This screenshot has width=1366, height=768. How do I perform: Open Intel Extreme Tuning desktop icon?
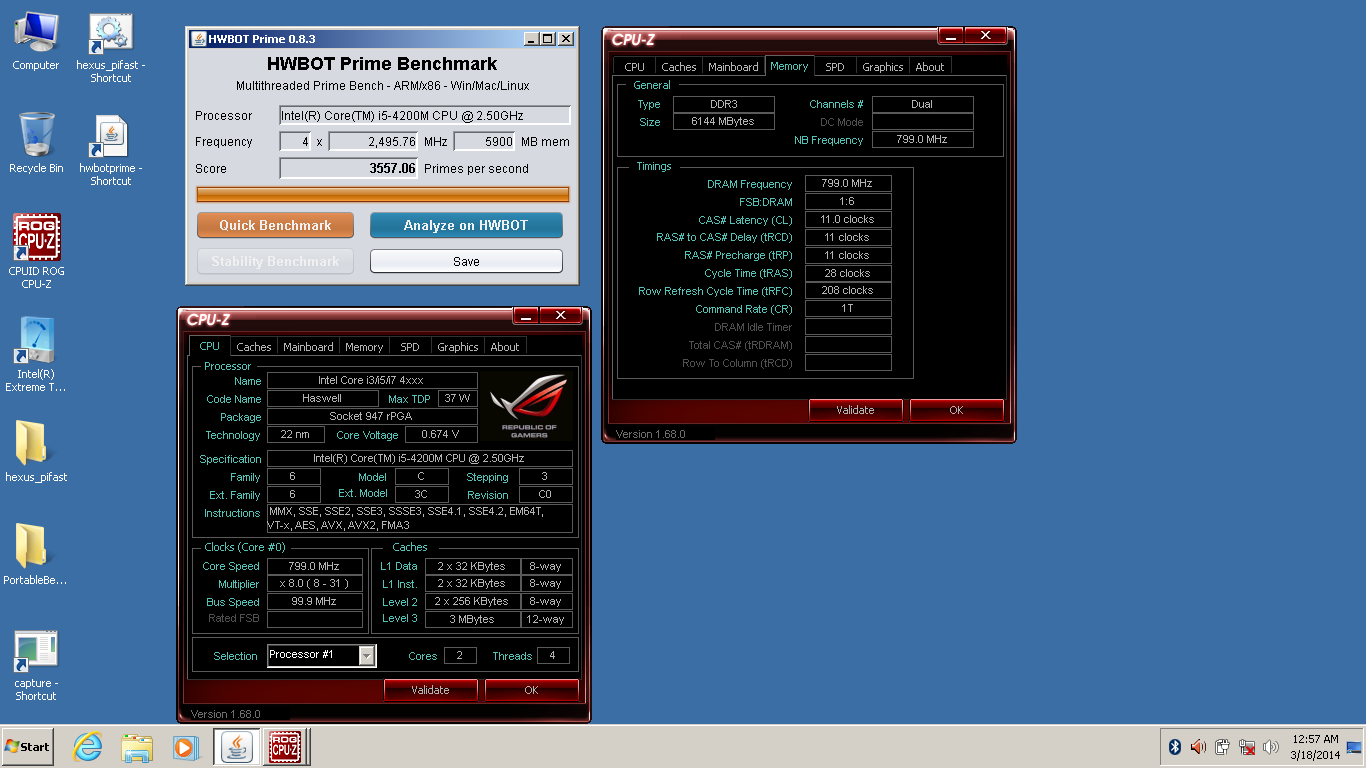(36, 355)
